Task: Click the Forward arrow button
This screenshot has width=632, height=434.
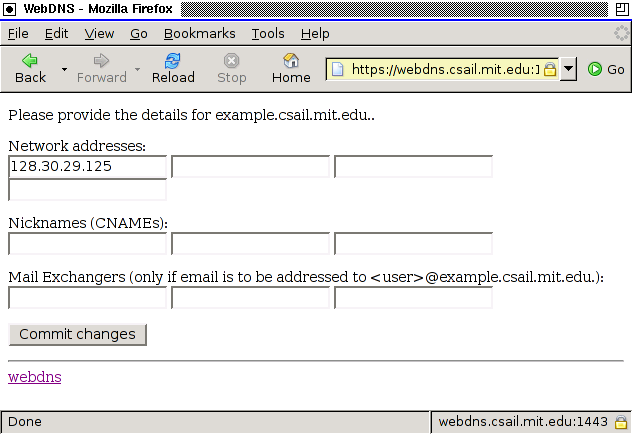Action: (x=102, y=69)
